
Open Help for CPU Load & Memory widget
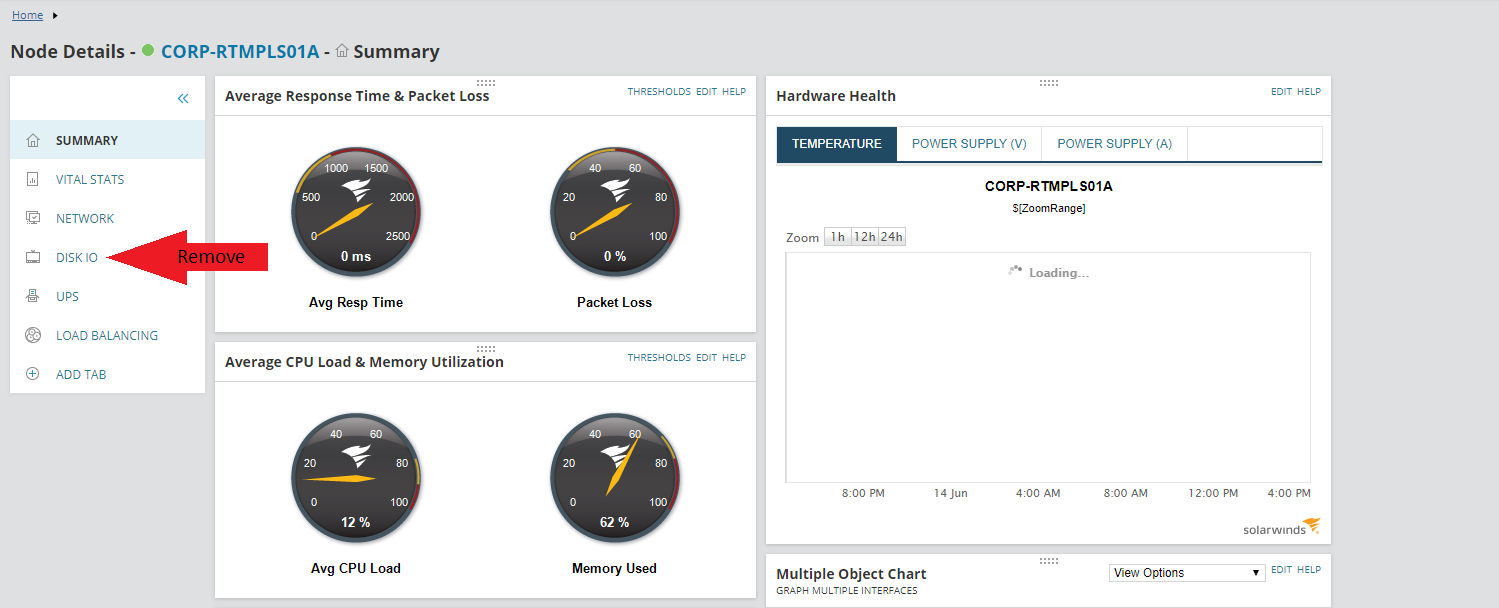(734, 357)
